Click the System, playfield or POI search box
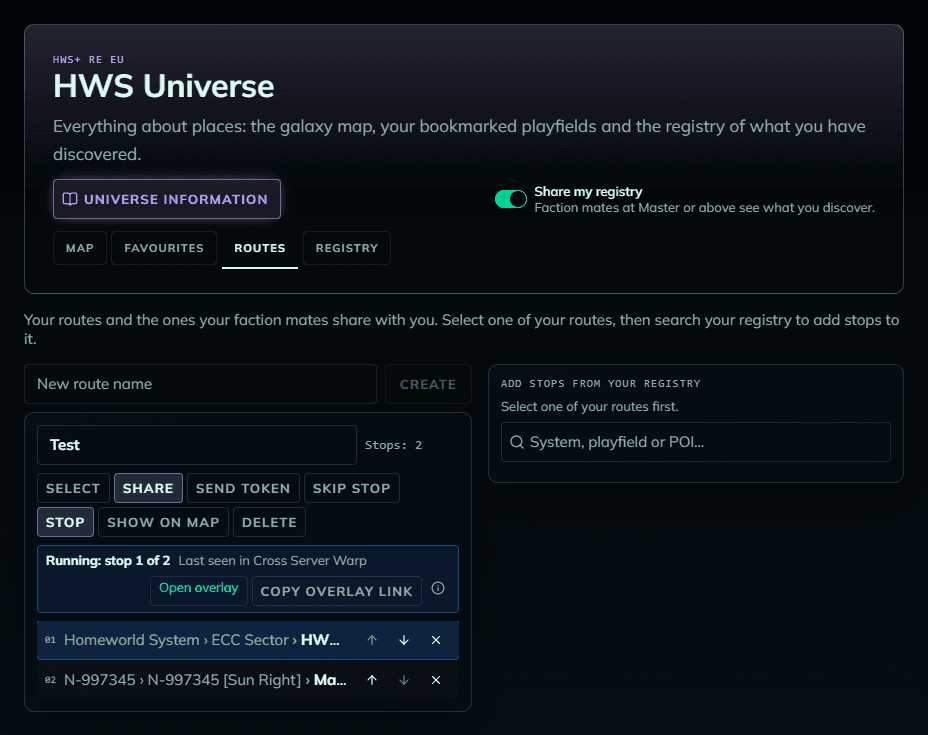 pyautogui.click(x=695, y=442)
